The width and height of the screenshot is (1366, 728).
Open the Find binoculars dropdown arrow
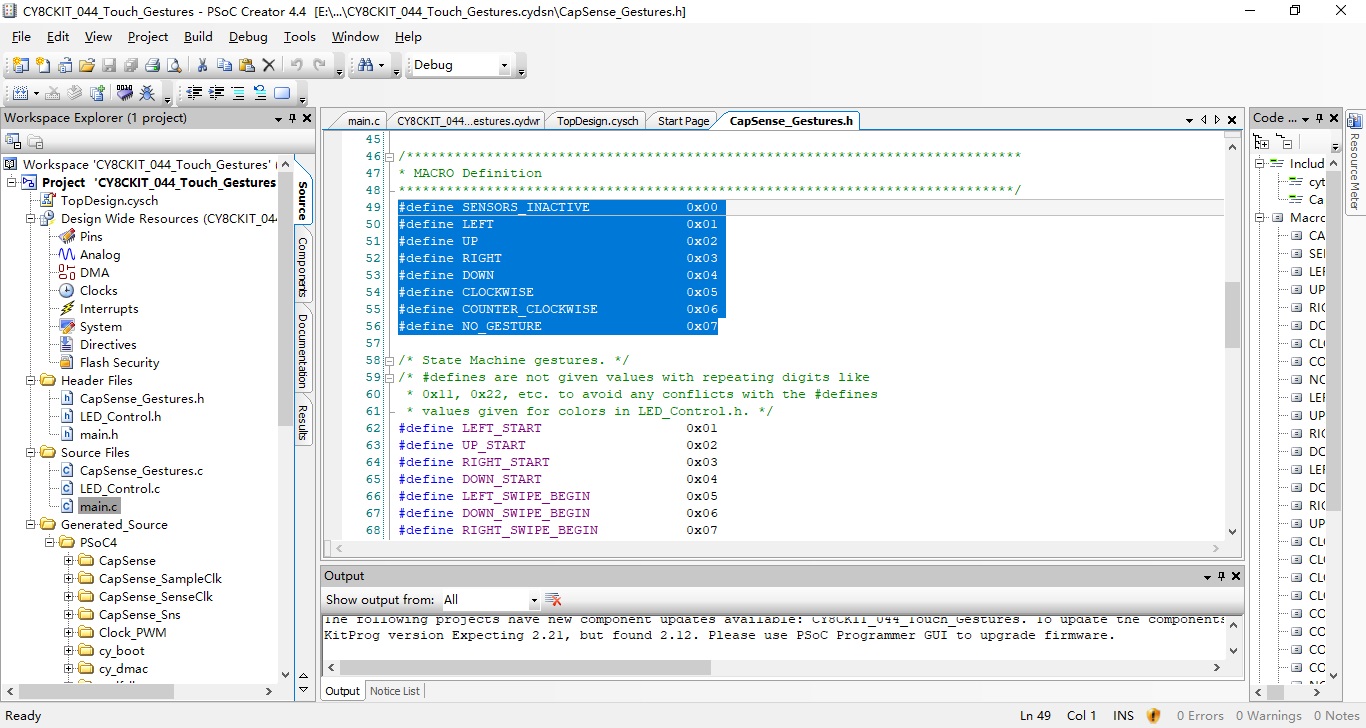tap(381, 66)
